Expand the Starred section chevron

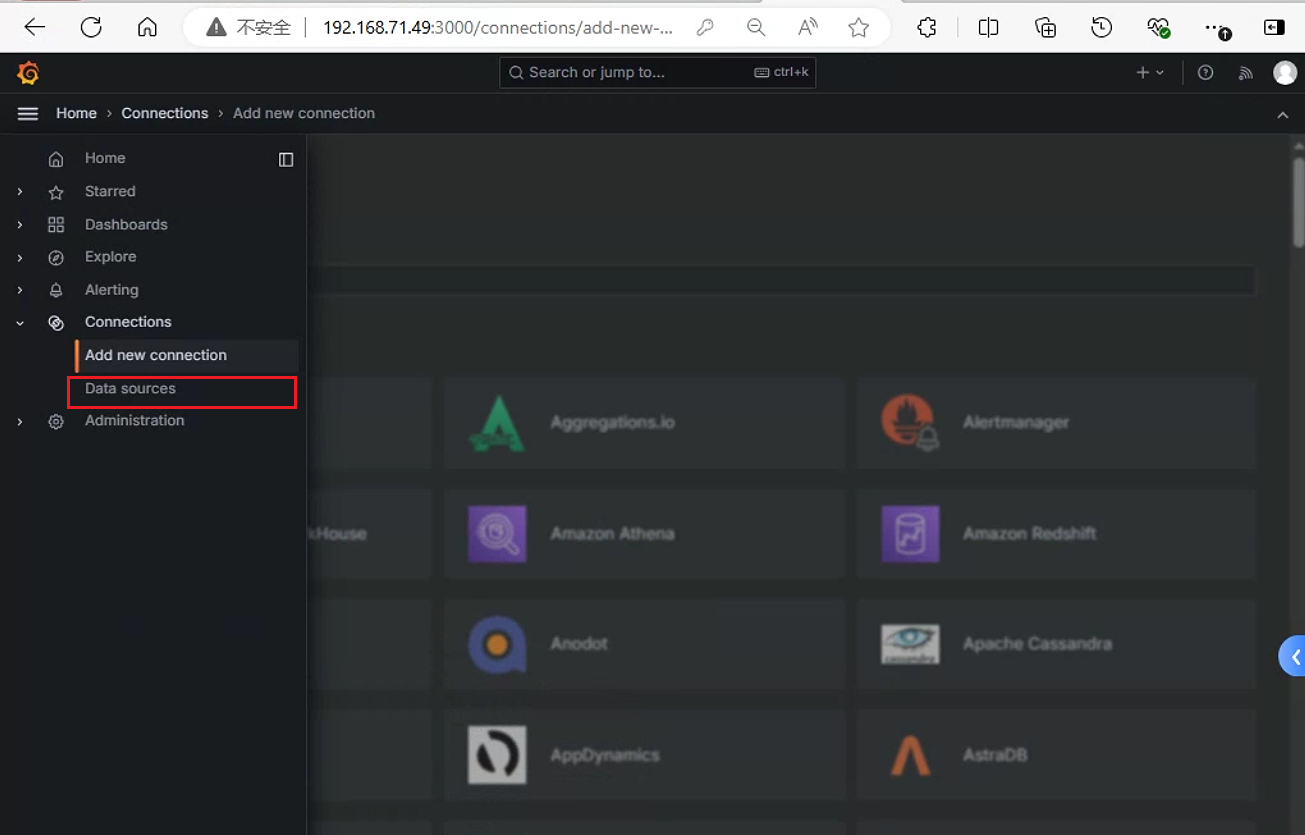[x=20, y=192]
